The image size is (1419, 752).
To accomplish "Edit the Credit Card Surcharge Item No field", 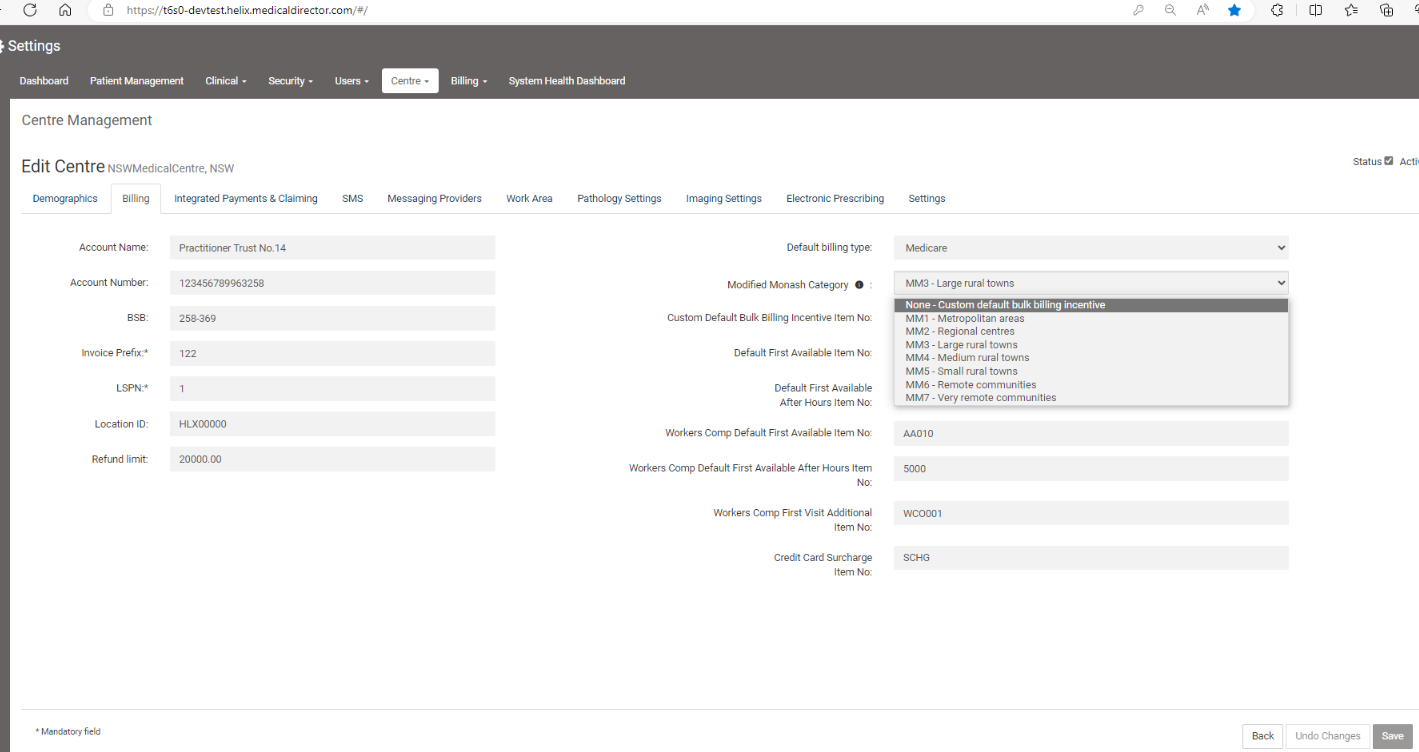I will tap(1091, 558).
